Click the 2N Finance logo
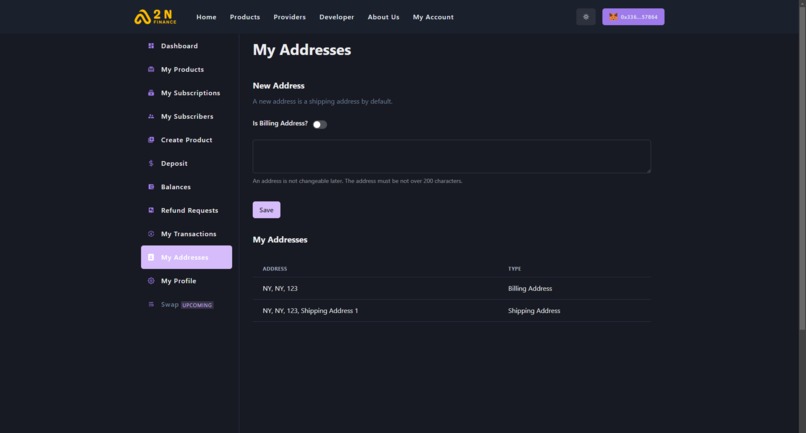This screenshot has width=806, height=433. (155, 17)
